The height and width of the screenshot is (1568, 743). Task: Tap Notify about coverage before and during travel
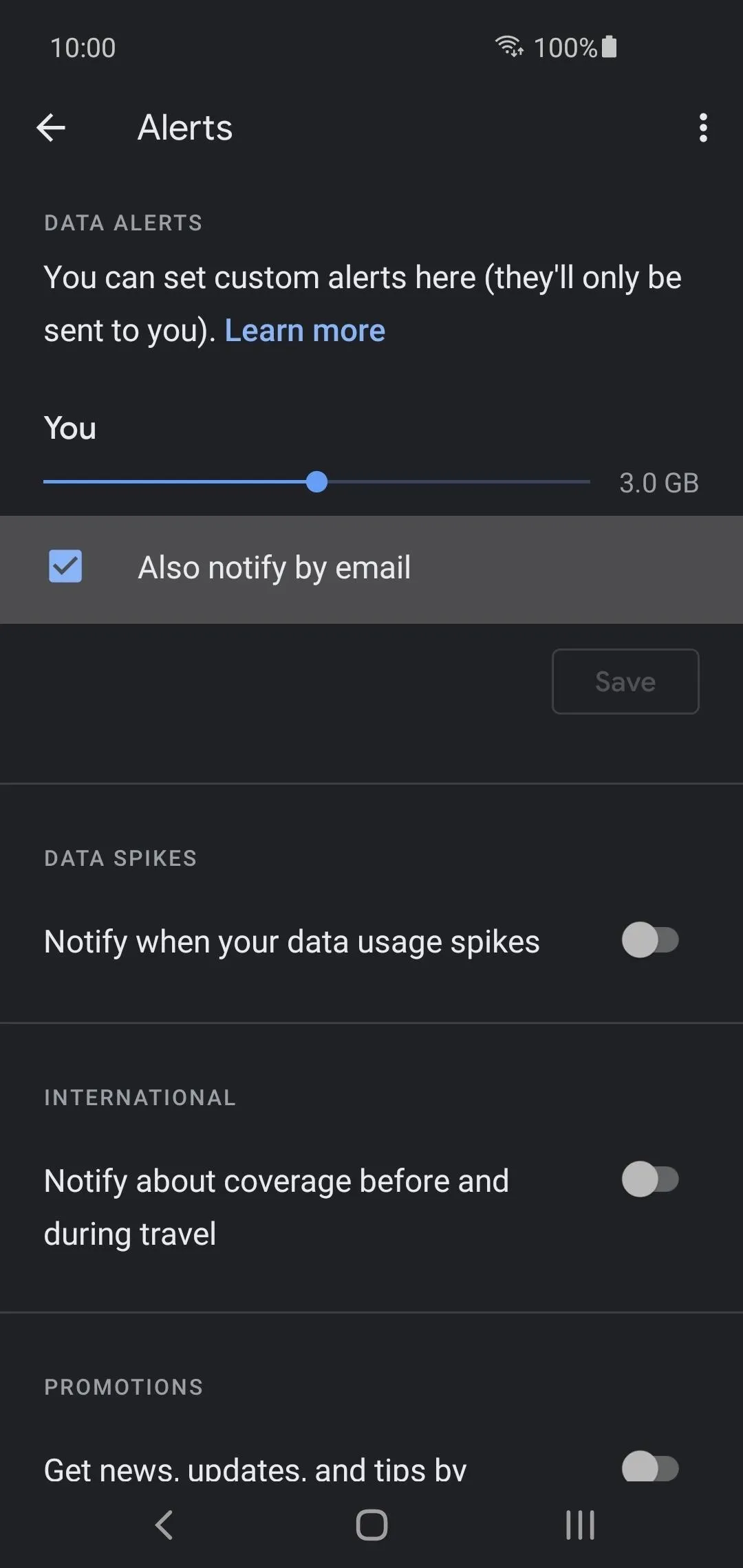[x=277, y=1207]
